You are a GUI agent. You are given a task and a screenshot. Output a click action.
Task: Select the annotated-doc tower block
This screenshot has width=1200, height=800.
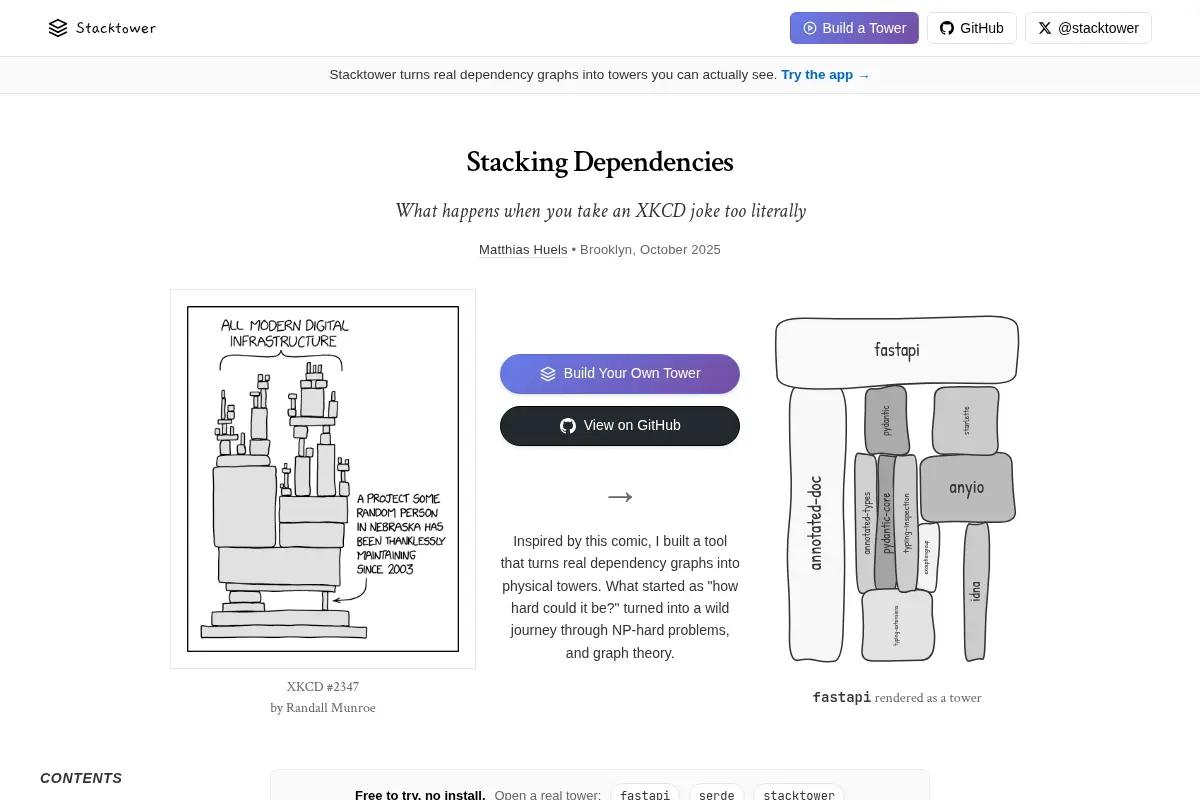pyautogui.click(x=817, y=523)
